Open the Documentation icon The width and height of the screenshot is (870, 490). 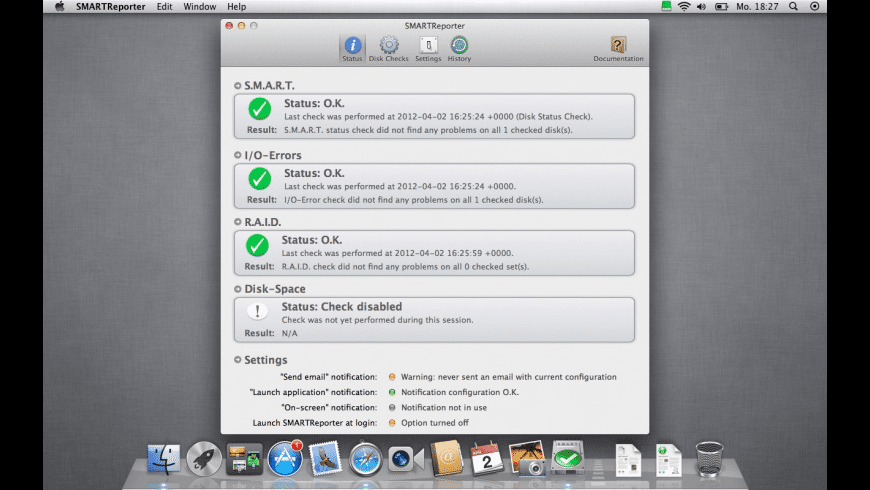[618, 47]
